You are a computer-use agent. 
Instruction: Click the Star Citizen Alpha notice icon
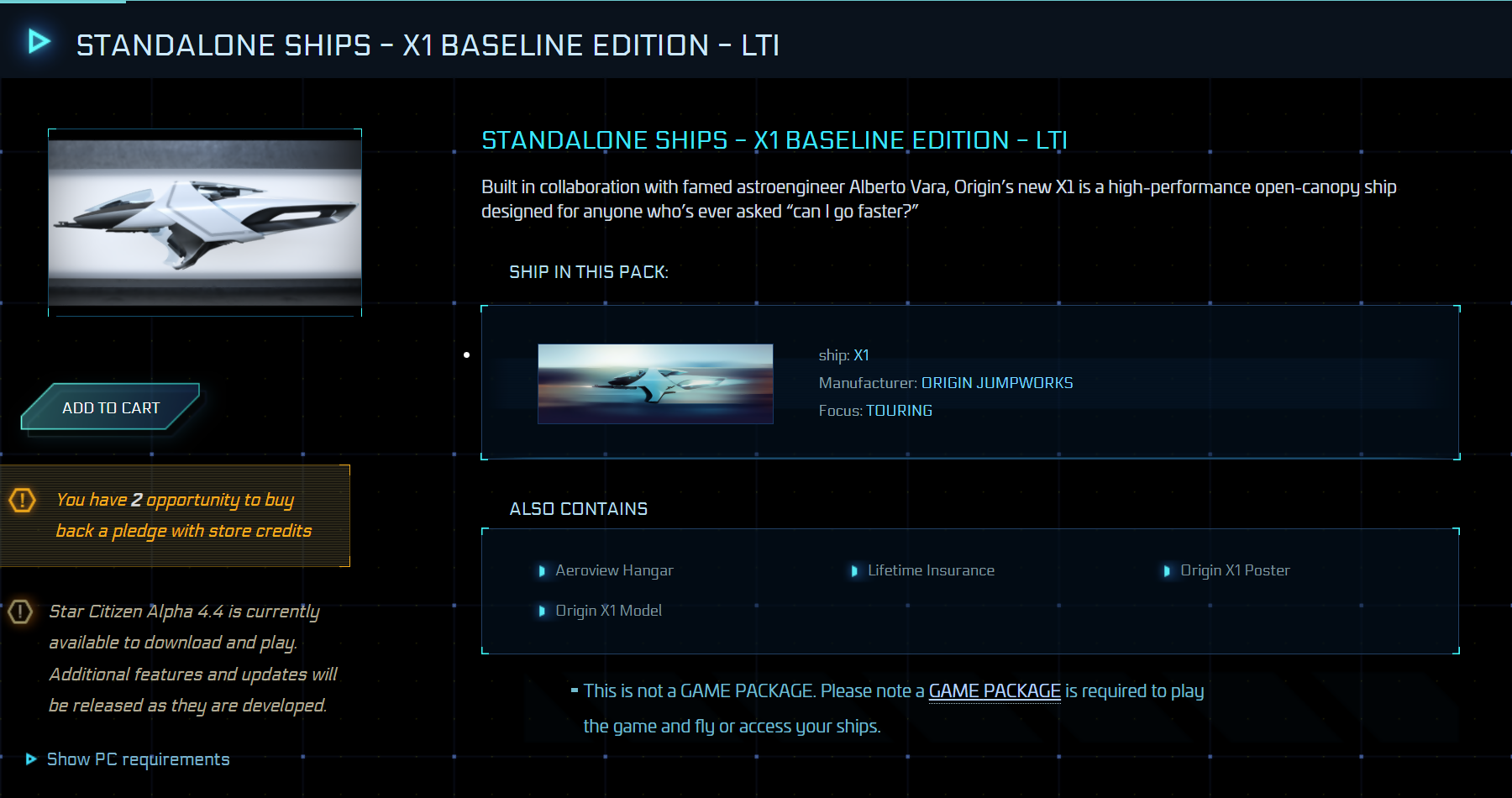pos(20,612)
